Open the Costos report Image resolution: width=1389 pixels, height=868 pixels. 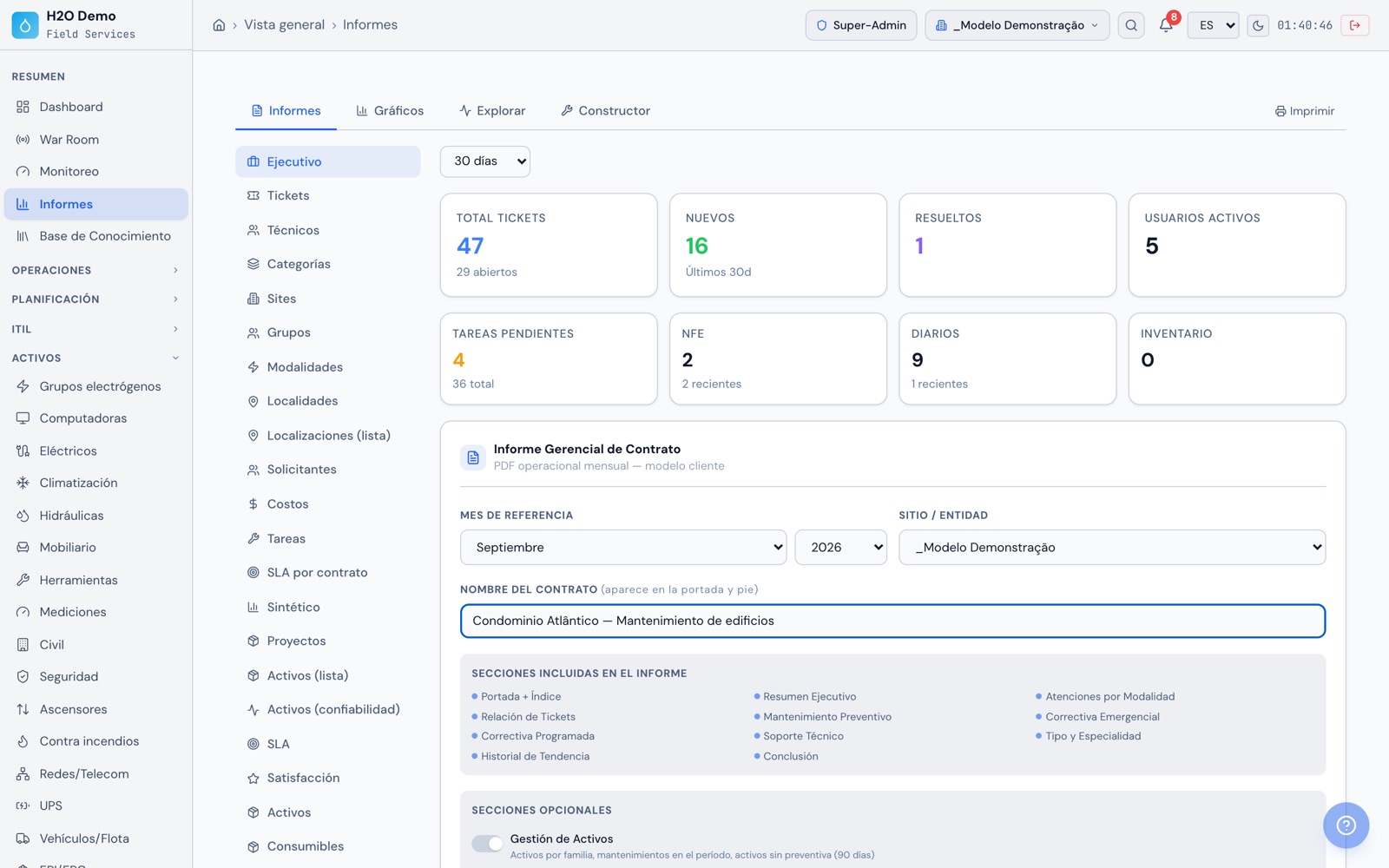pyautogui.click(x=328, y=504)
